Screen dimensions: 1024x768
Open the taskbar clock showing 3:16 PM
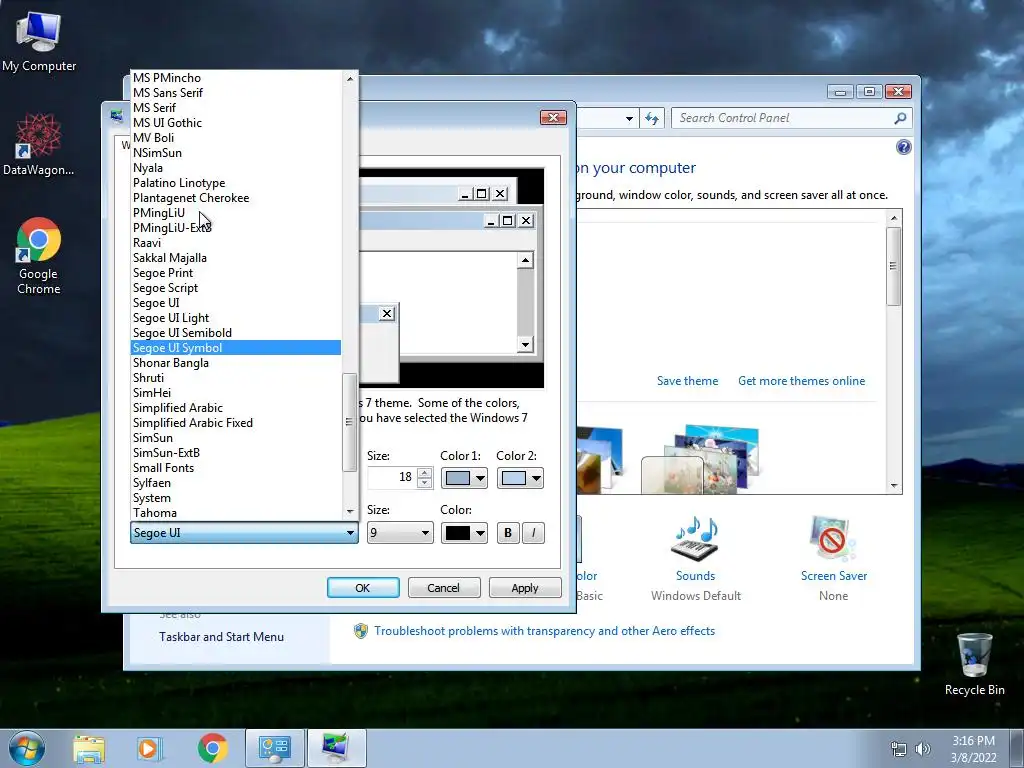click(973, 749)
